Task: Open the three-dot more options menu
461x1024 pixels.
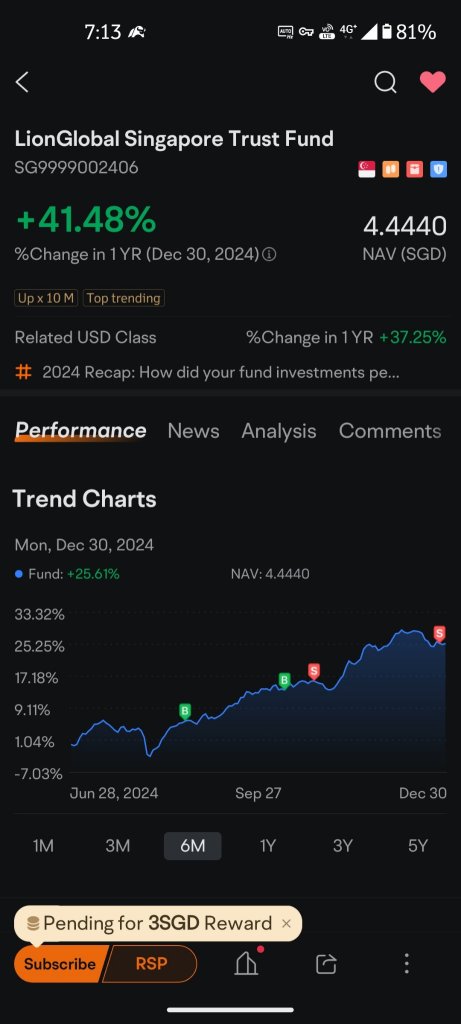Action: click(406, 964)
